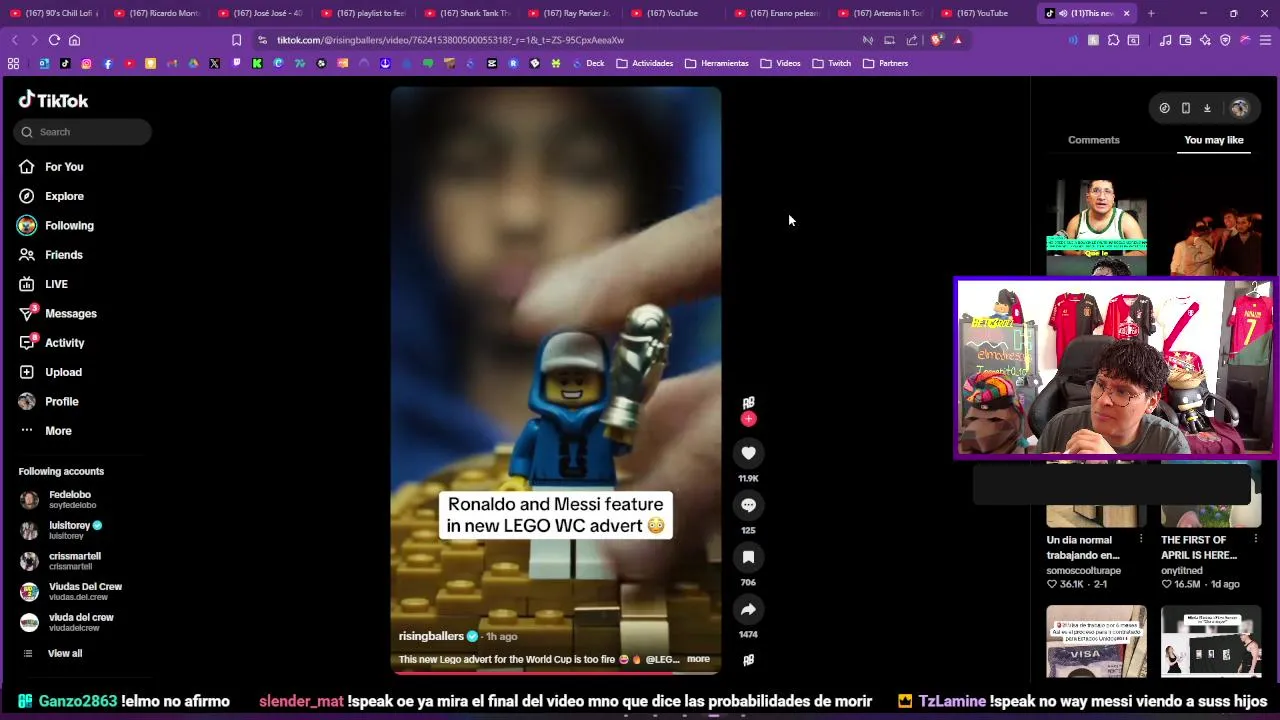1280x720 pixels.
Task: Switch to the Comments tab
Action: tap(1093, 140)
